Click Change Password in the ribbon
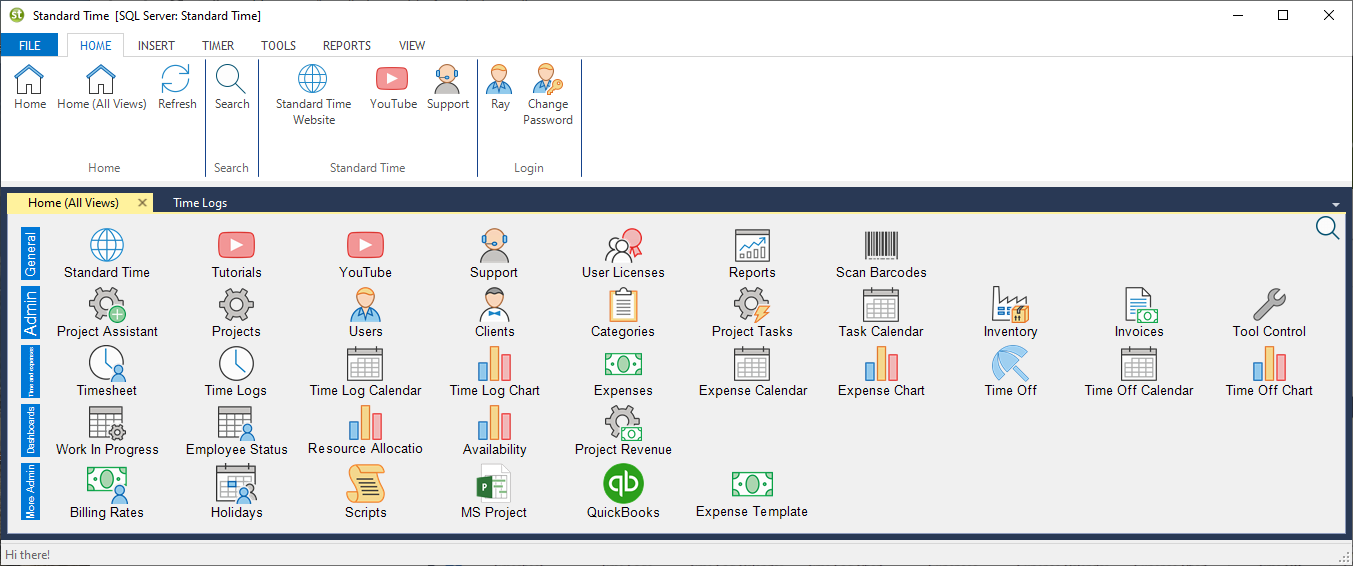 [548, 95]
